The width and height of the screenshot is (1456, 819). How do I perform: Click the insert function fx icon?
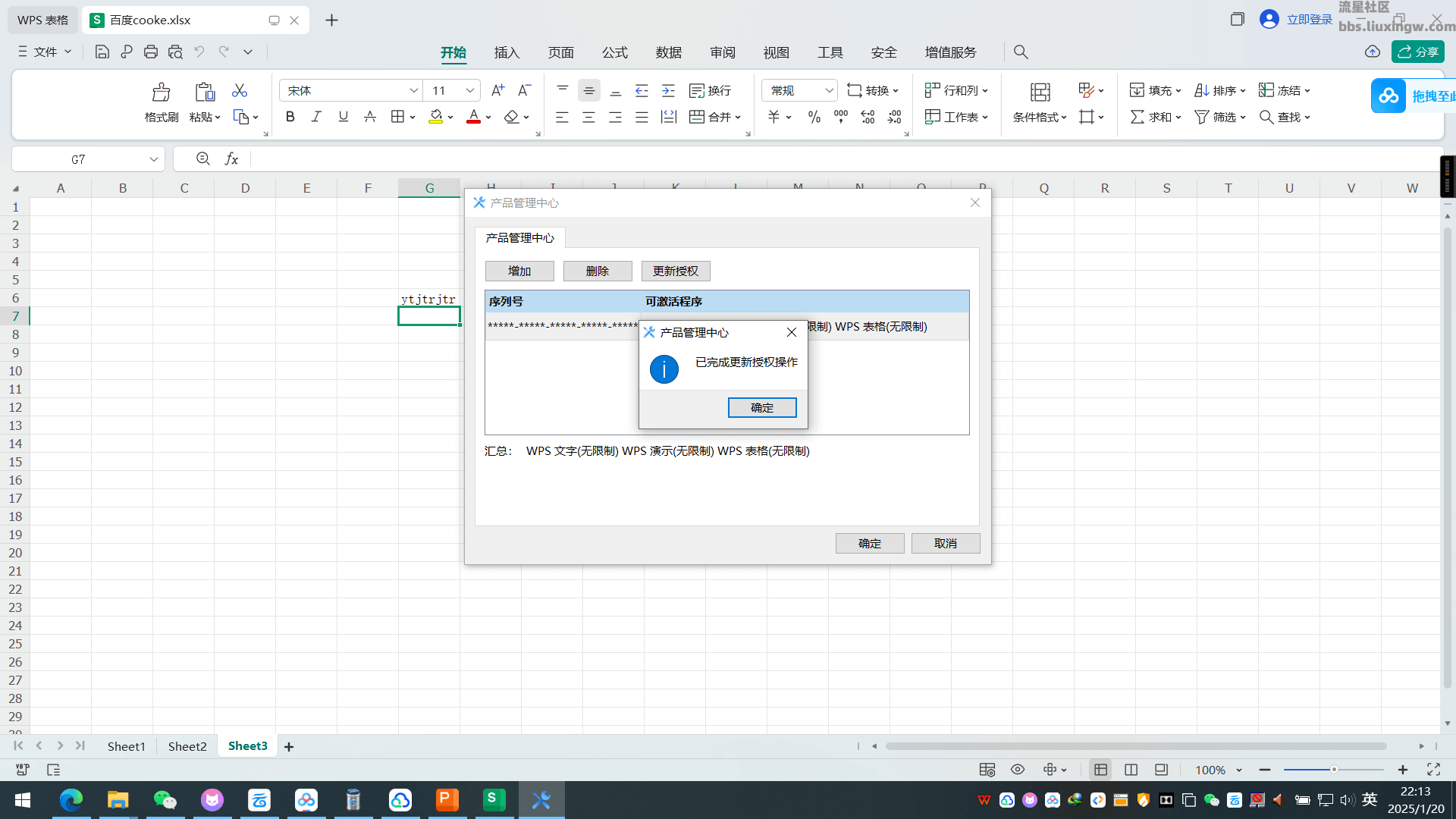pos(231,158)
